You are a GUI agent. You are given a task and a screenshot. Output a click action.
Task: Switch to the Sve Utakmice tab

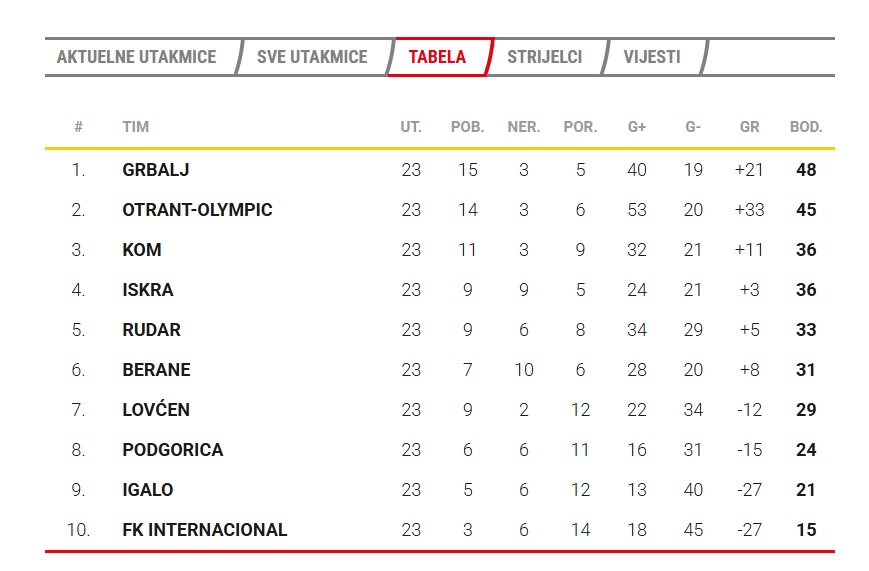(x=312, y=57)
